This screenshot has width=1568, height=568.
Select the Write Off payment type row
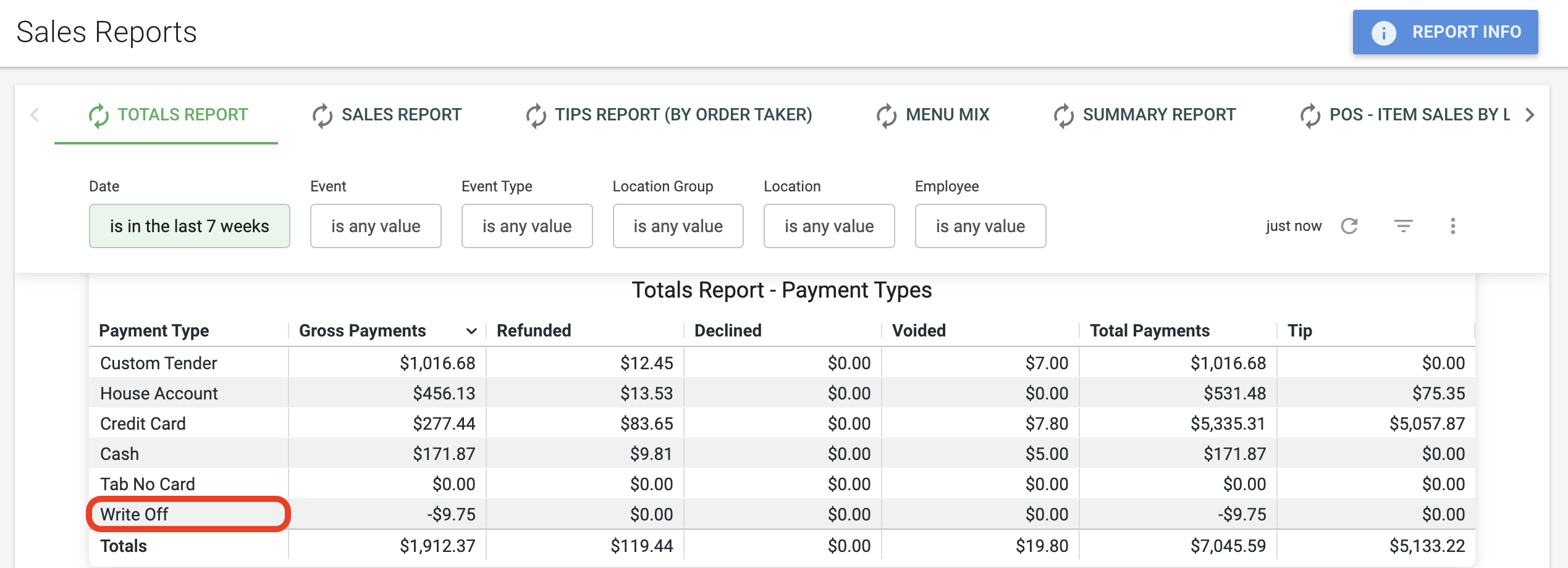pyautogui.click(x=782, y=514)
